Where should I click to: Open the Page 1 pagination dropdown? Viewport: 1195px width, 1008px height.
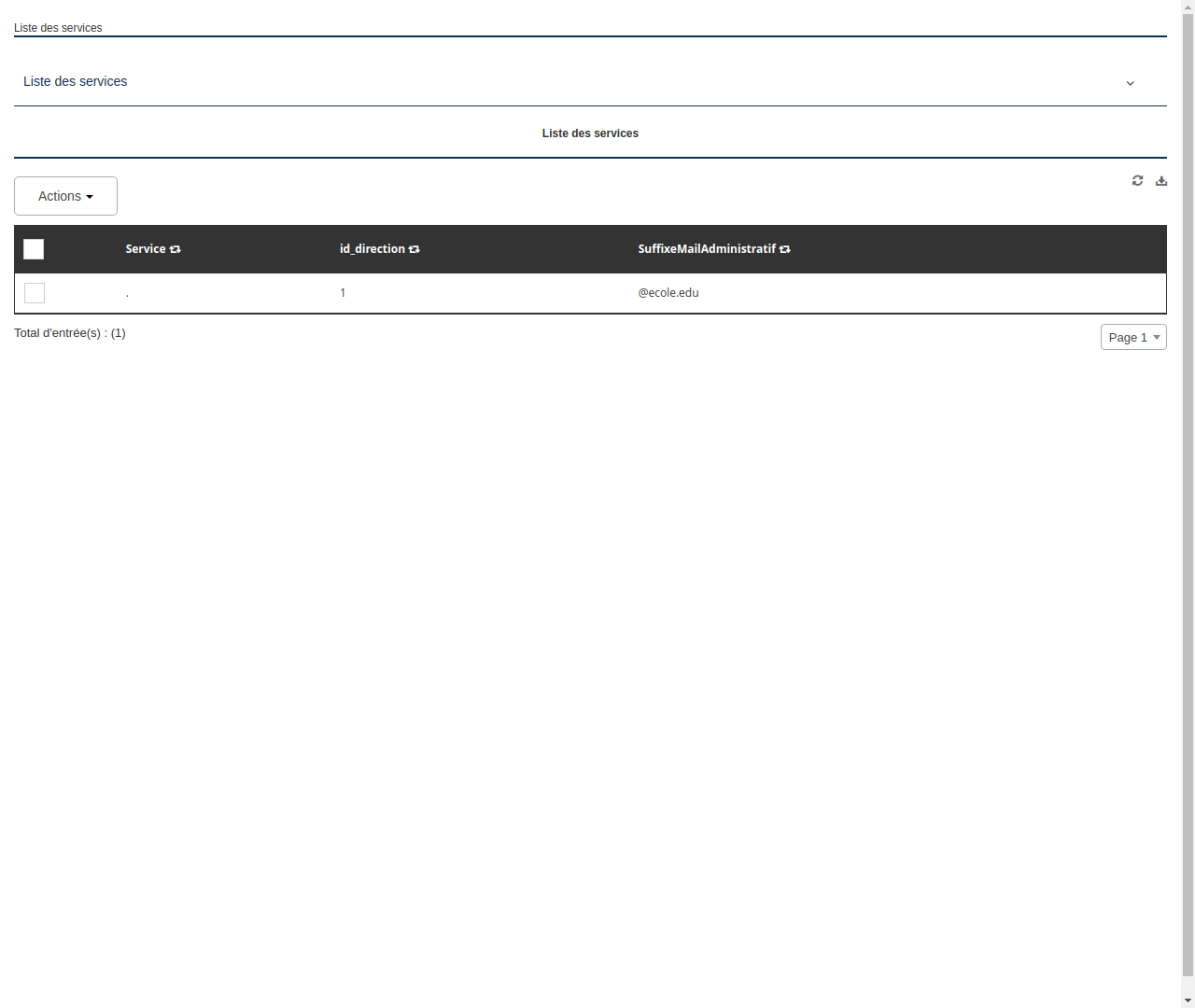1132,337
